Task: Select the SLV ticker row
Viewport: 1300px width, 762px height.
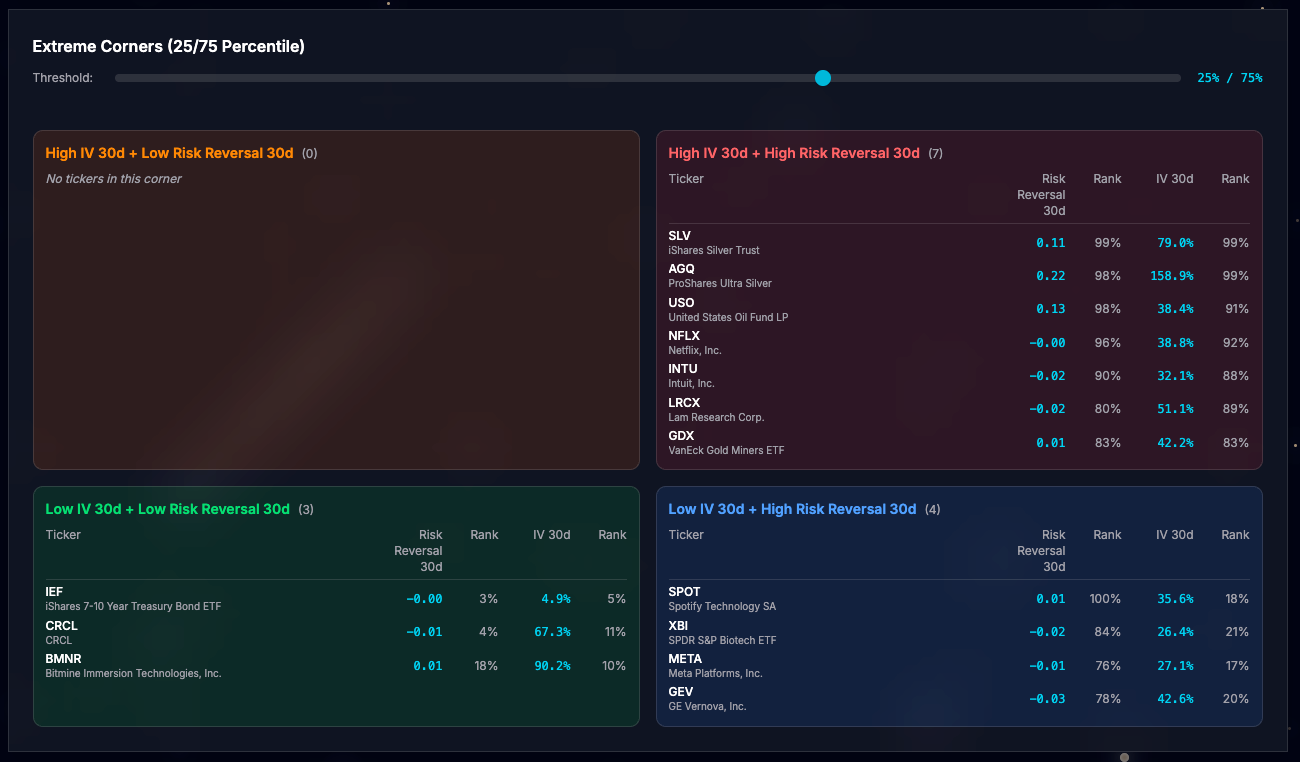Action: point(959,243)
